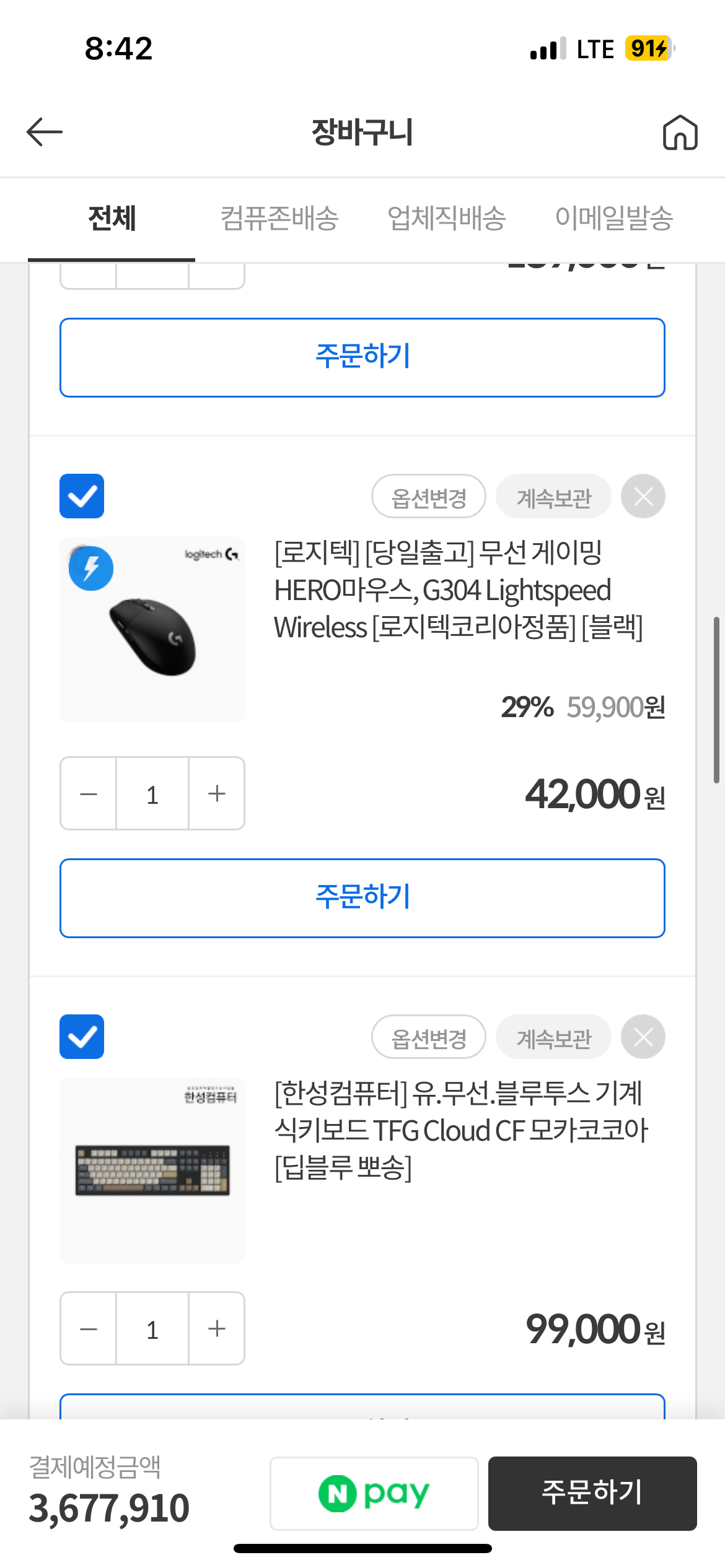Change options for Hansung keyboard

coord(429,1037)
